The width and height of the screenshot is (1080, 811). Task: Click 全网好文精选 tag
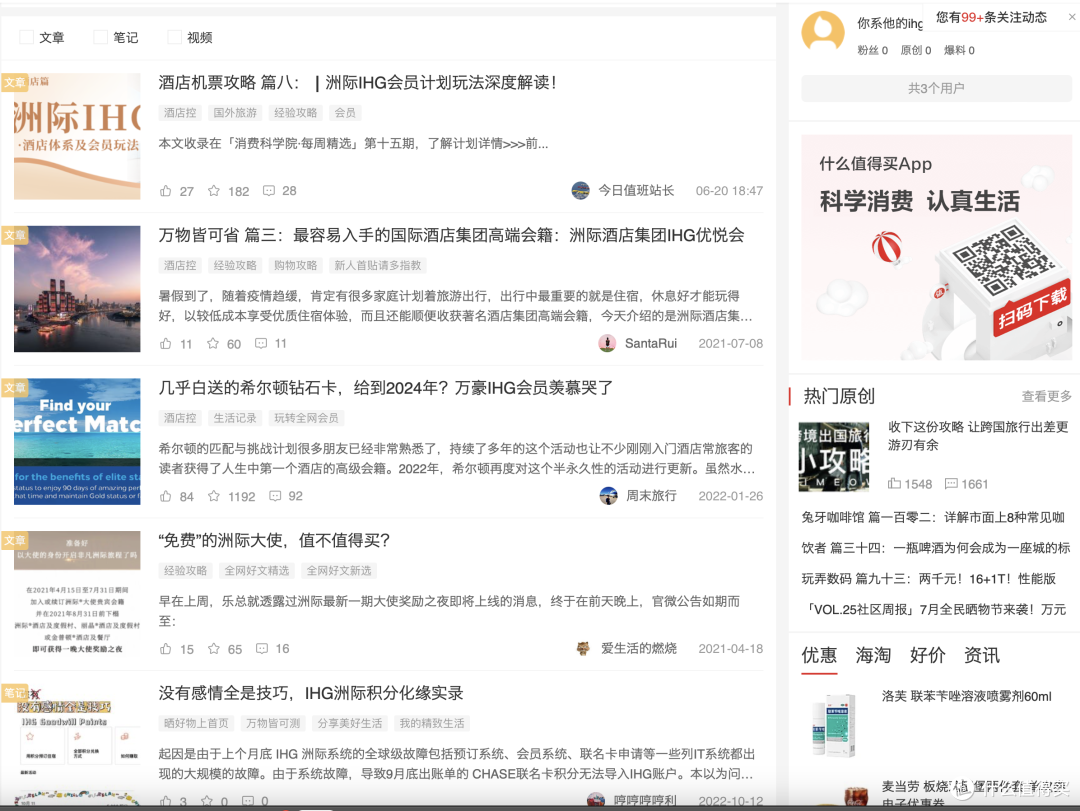(x=257, y=571)
